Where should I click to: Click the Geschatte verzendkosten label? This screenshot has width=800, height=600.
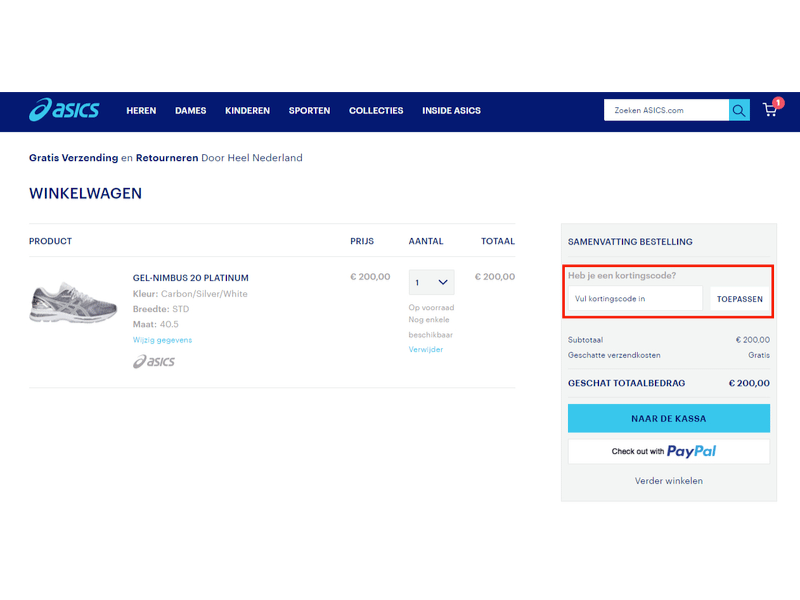(614, 355)
